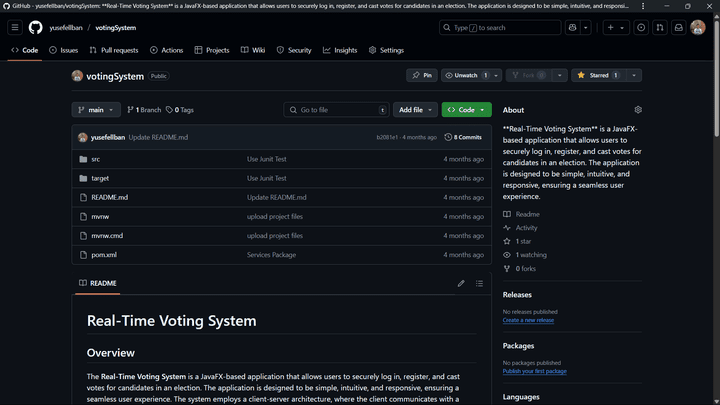Open the mvnw.cmd file

[107, 236]
